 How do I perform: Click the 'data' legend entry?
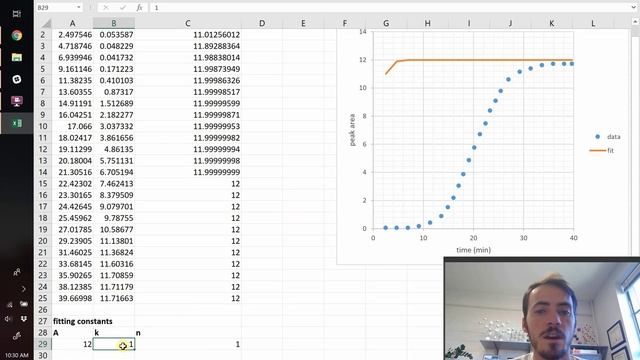(x=607, y=137)
